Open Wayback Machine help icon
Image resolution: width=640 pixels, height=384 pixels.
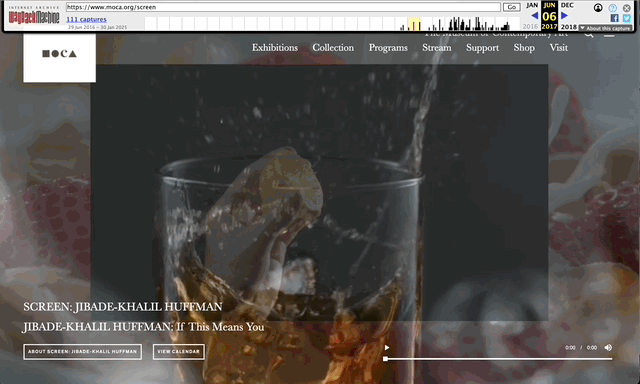(x=613, y=8)
